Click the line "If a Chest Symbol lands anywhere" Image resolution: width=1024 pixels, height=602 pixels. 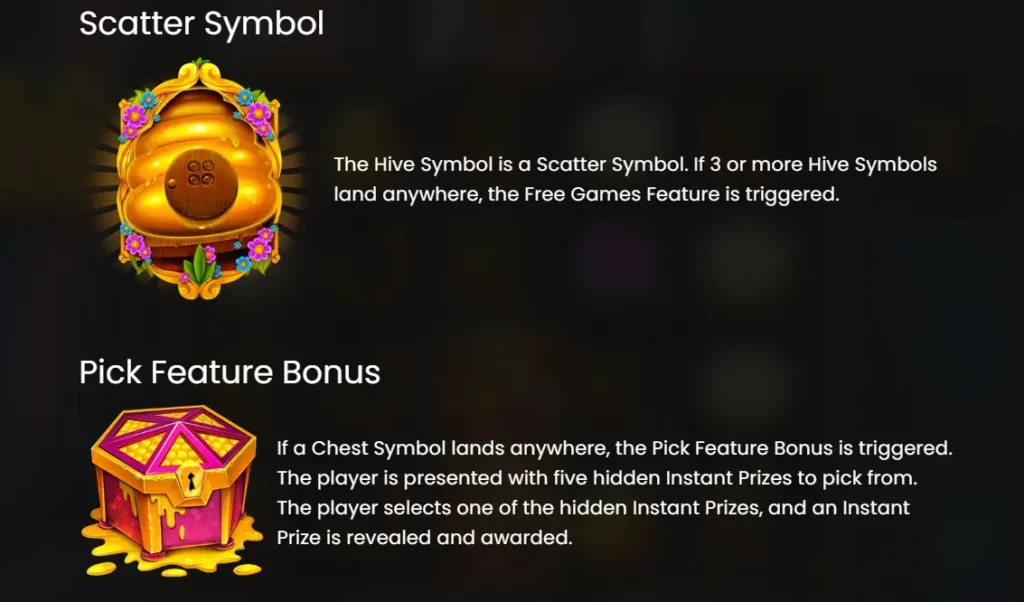615,448
